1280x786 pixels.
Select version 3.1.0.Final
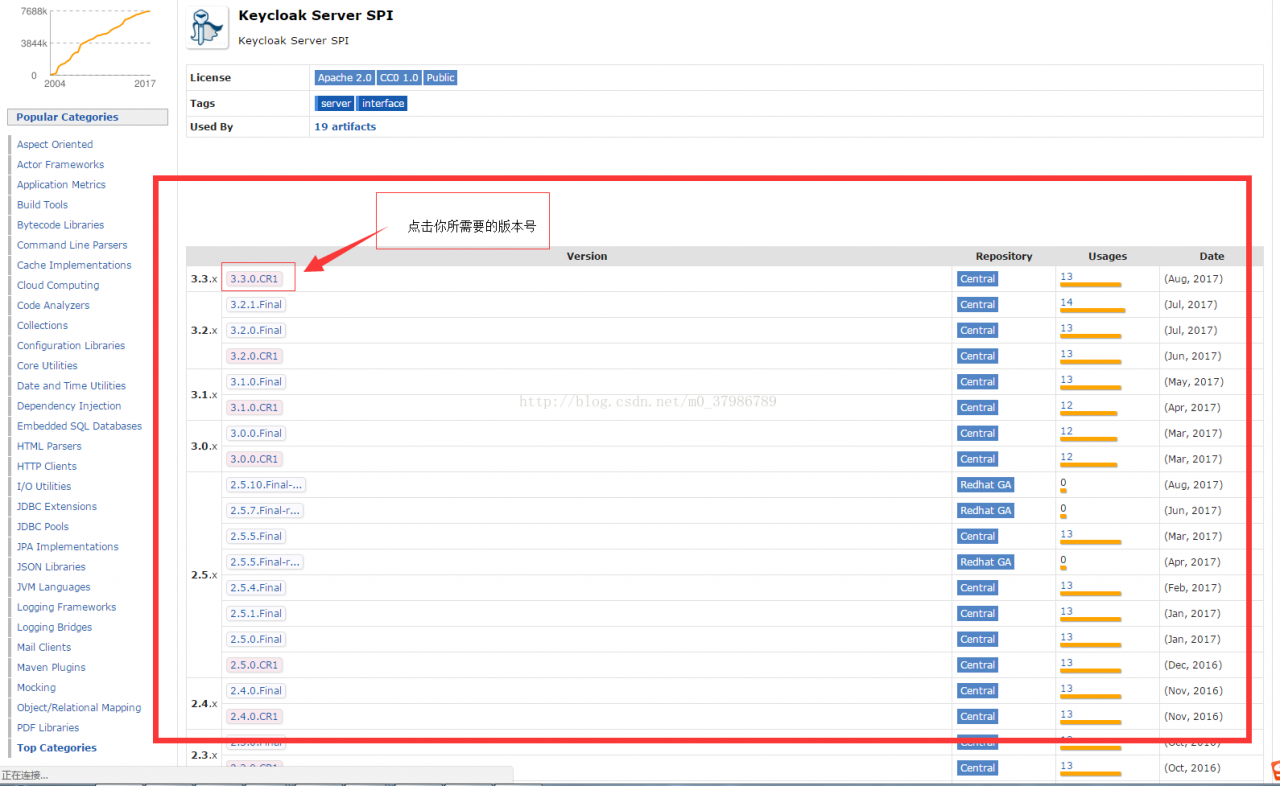256,382
